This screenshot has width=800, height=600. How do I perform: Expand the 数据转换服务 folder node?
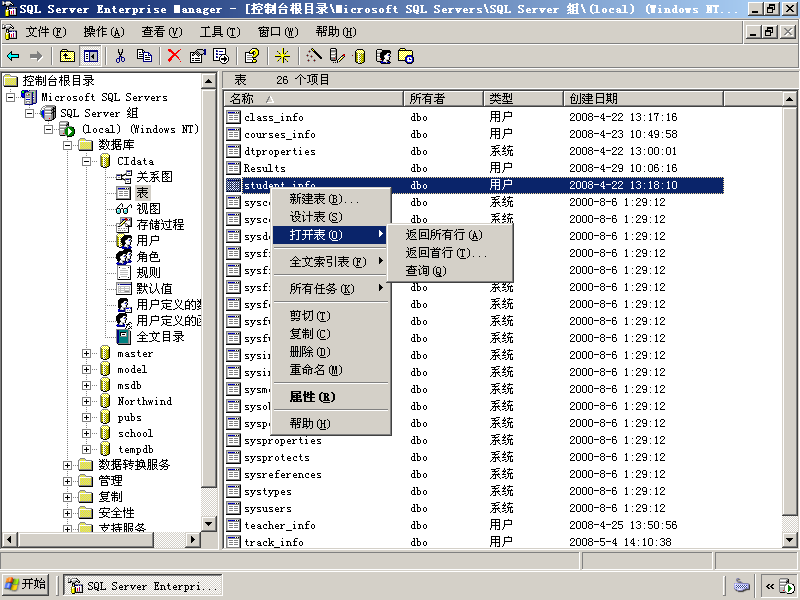coord(67,465)
